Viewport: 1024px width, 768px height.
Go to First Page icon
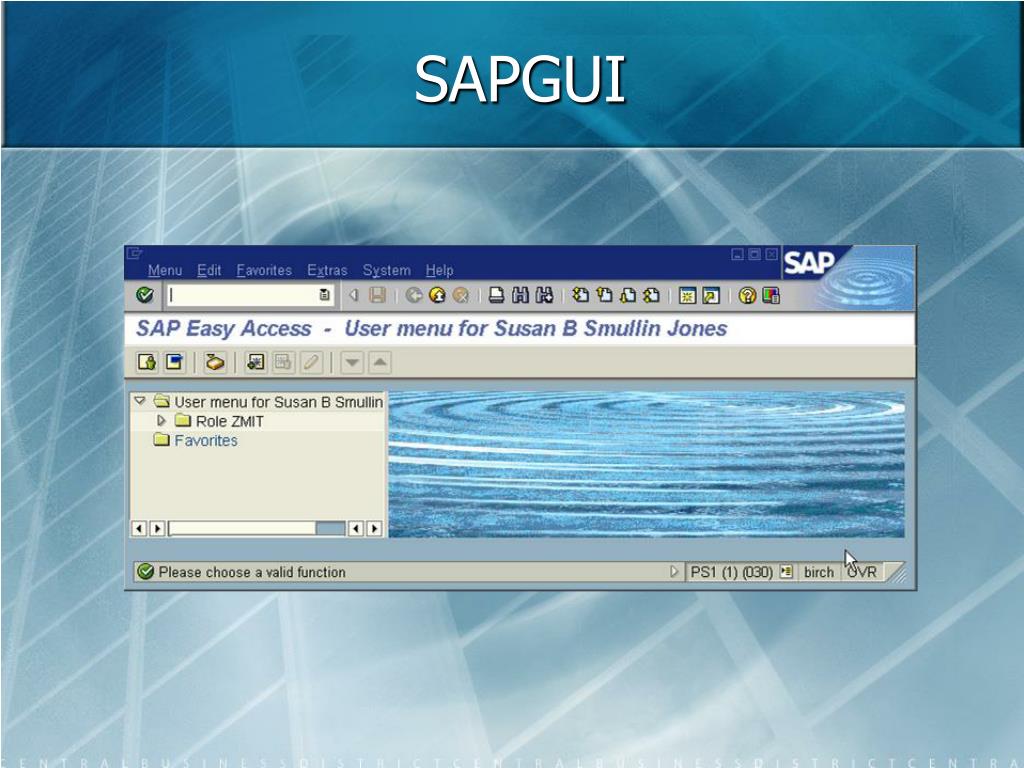click(581, 295)
